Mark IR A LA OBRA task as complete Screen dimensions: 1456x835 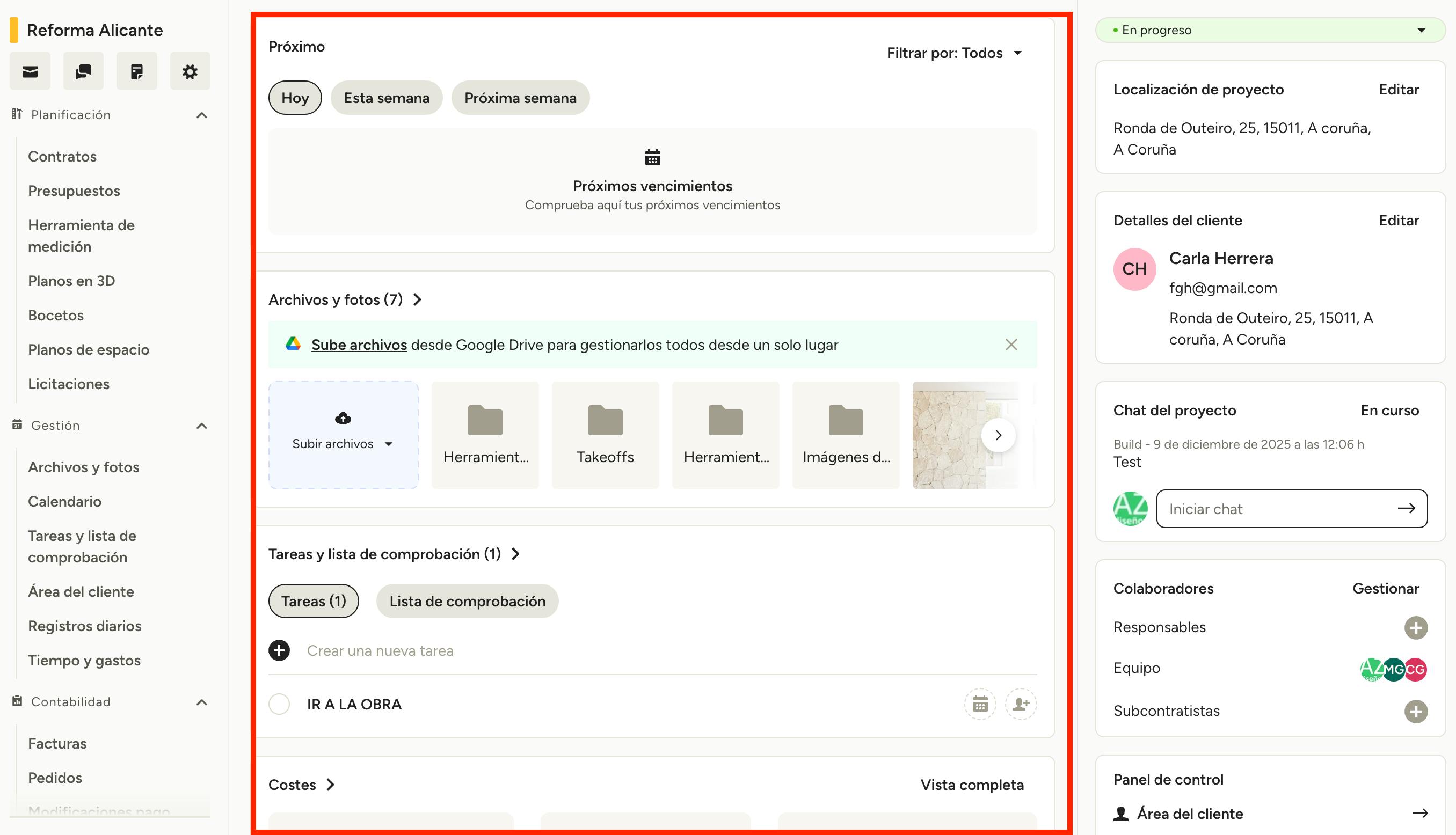click(x=279, y=704)
